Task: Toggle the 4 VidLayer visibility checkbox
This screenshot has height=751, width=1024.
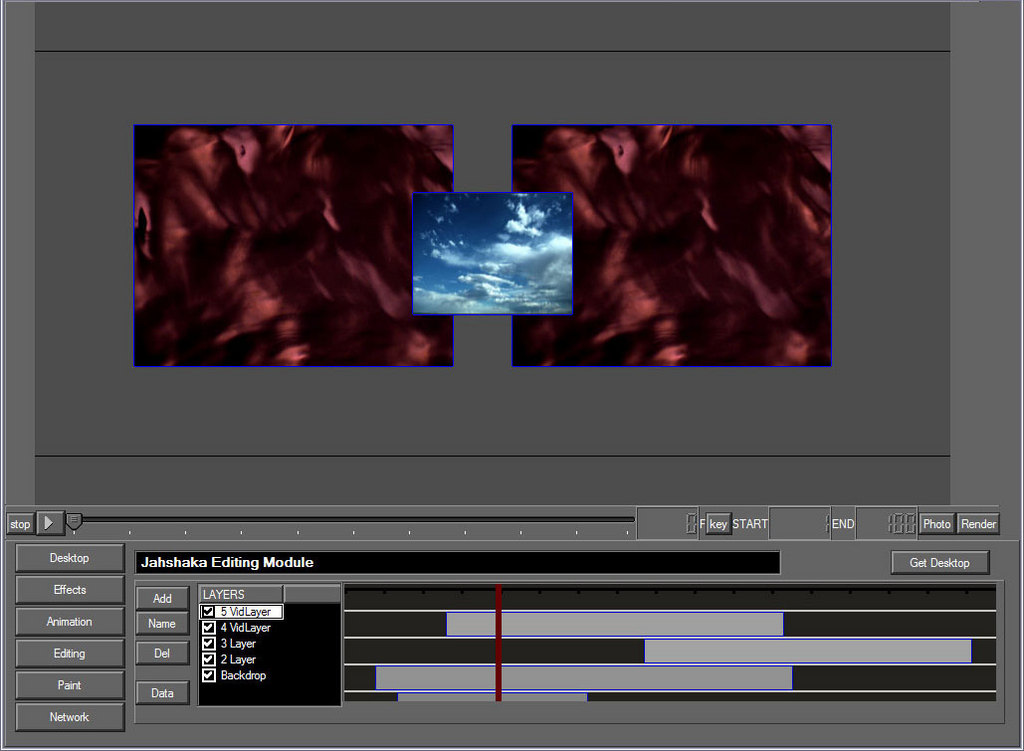Action: (x=209, y=628)
